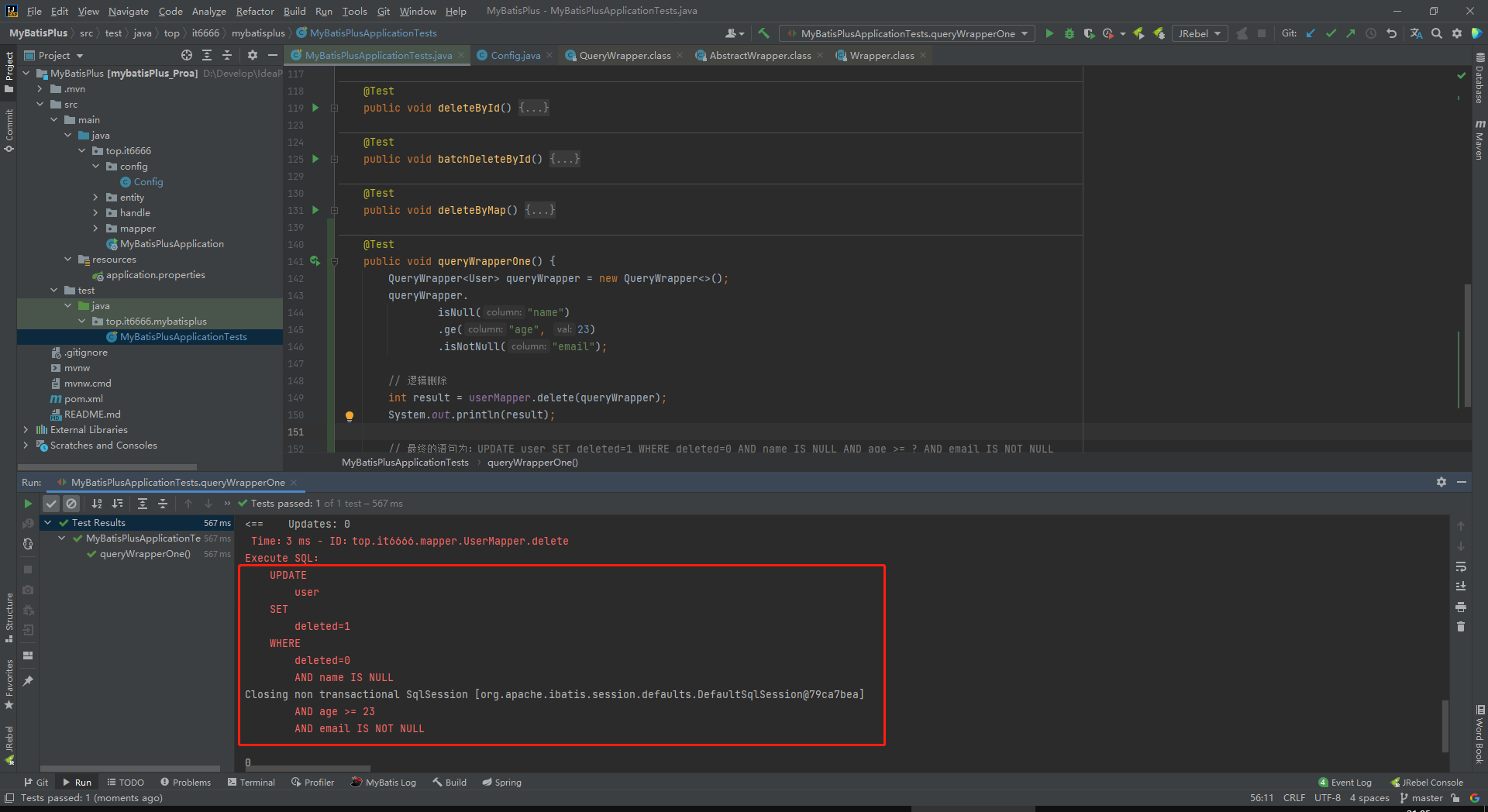Toggle Maven tool window on right stripe
Viewport: 1488px width, 812px height.
point(1479,139)
